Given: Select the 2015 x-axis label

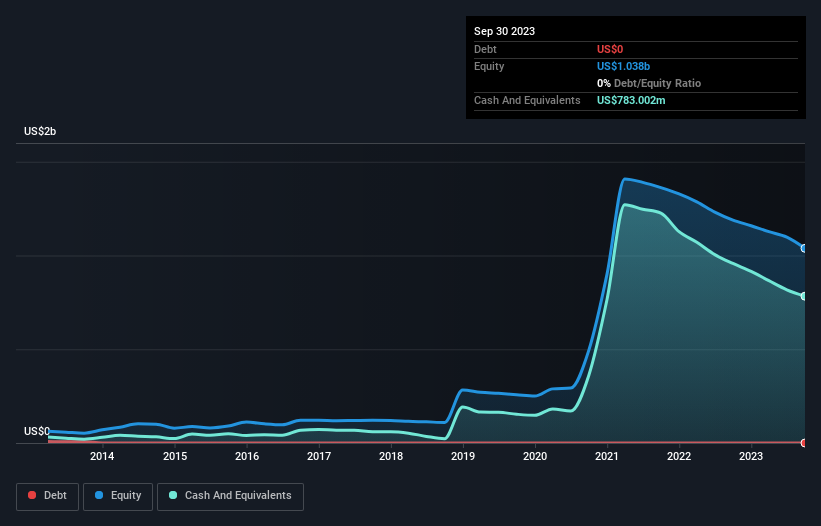Looking at the screenshot, I should point(175,456).
